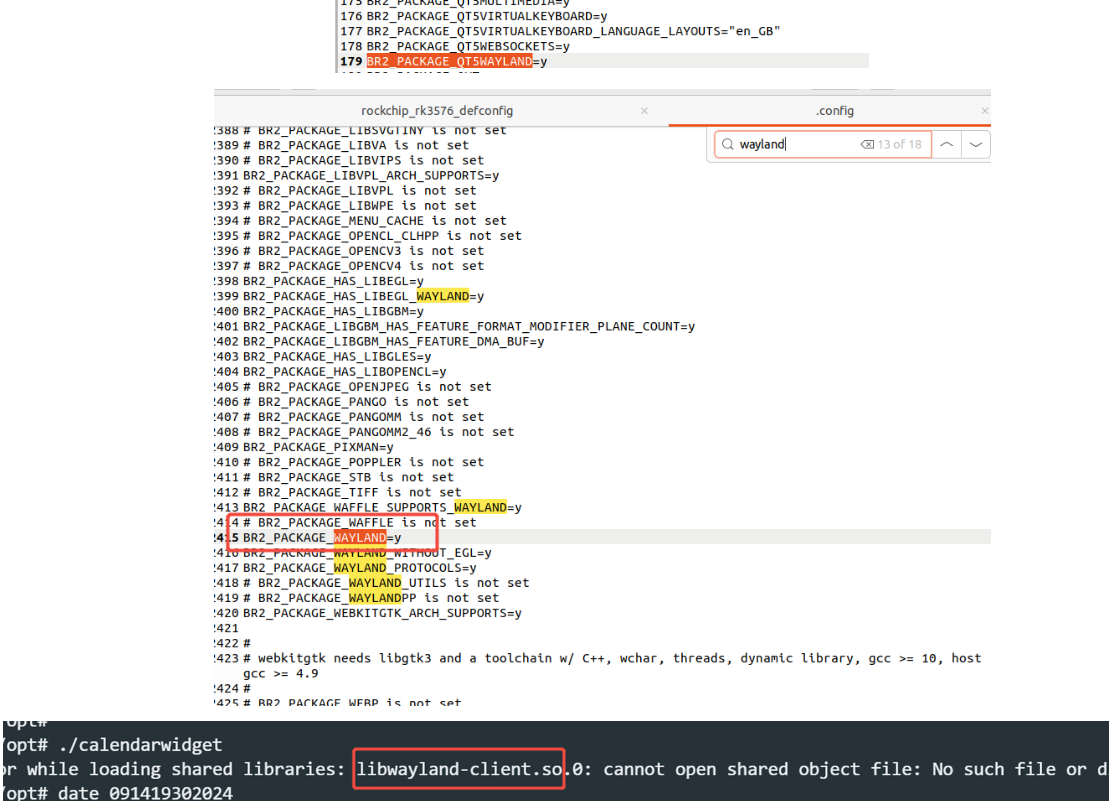
Task: Clear the wayland search text
Action: [867, 144]
